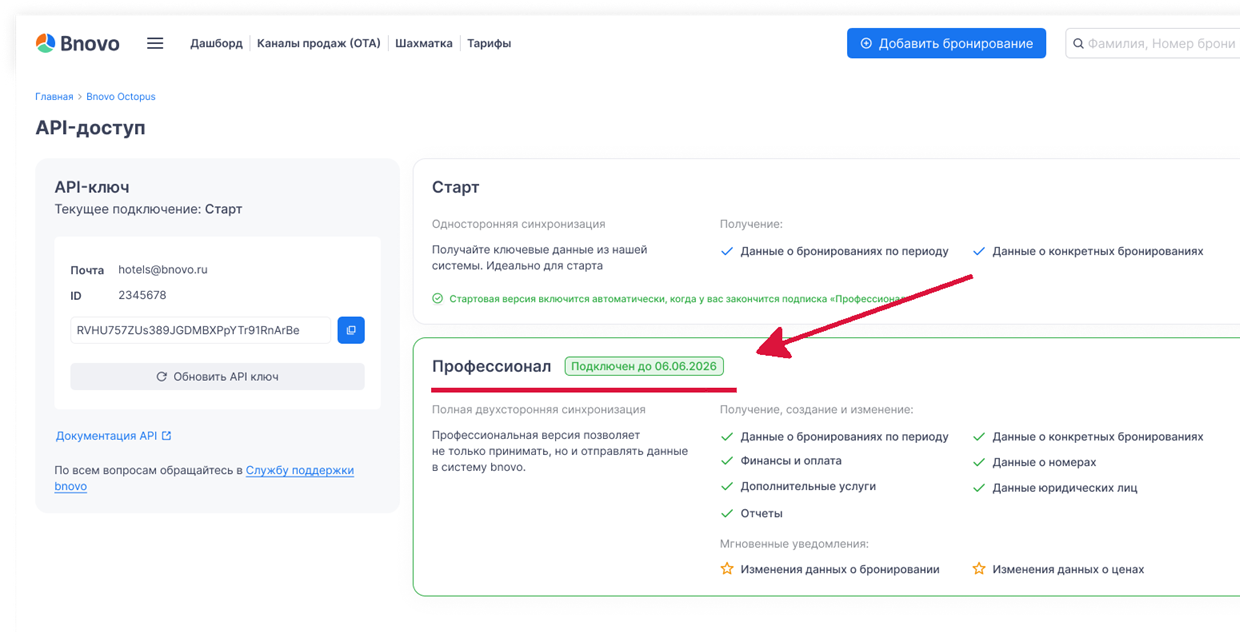Click the Bnovo Octopus breadcrumb
This screenshot has height=632, width=1240.
[121, 97]
